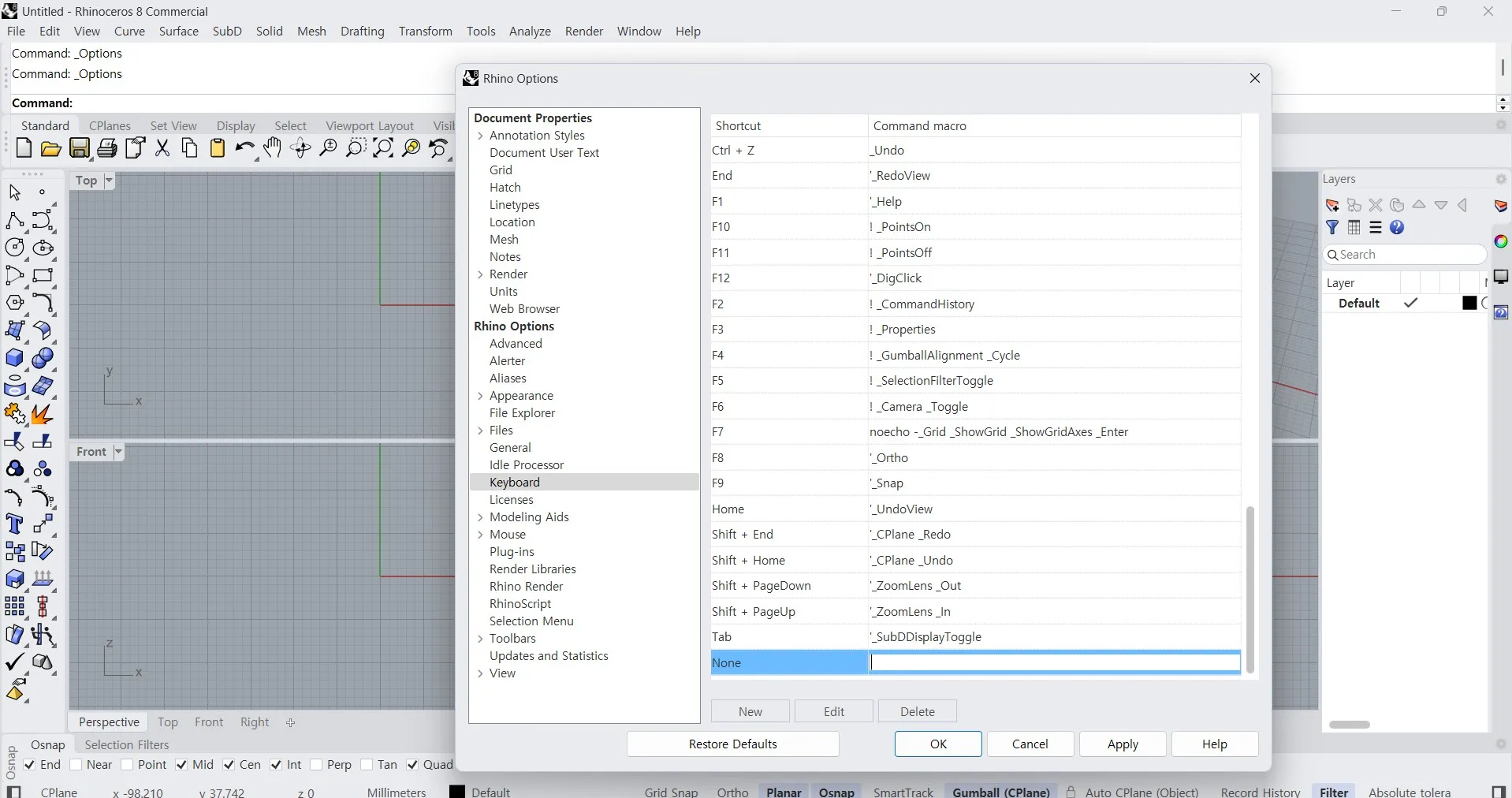Select the Box solid tool

coord(15,358)
